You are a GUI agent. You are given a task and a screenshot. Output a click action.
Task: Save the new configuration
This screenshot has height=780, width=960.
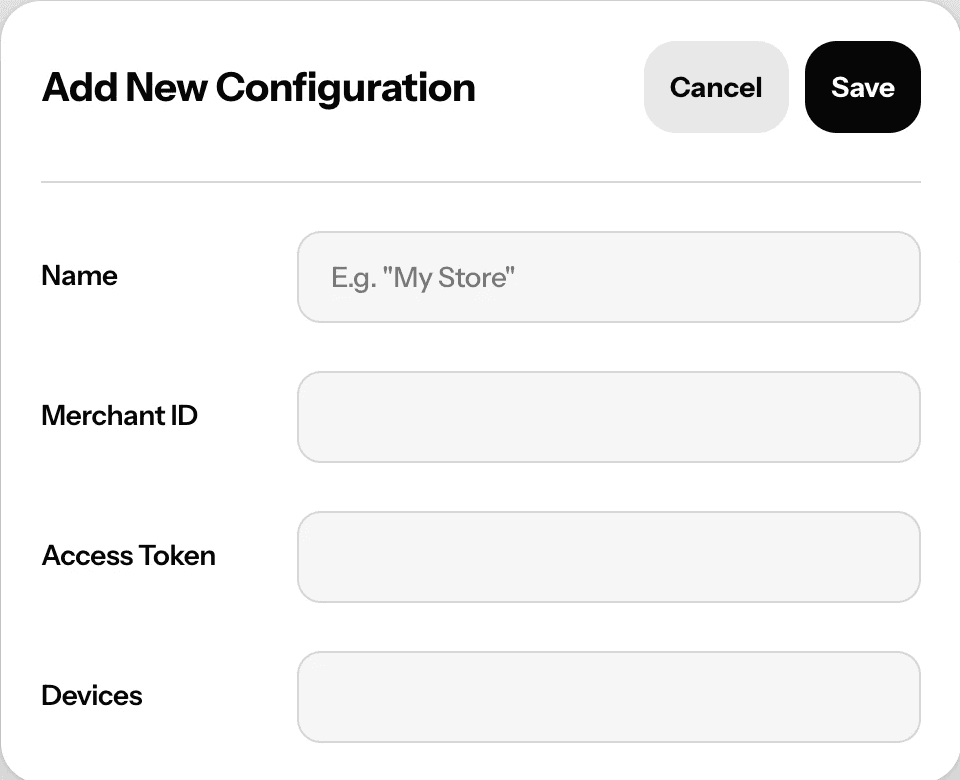862,87
